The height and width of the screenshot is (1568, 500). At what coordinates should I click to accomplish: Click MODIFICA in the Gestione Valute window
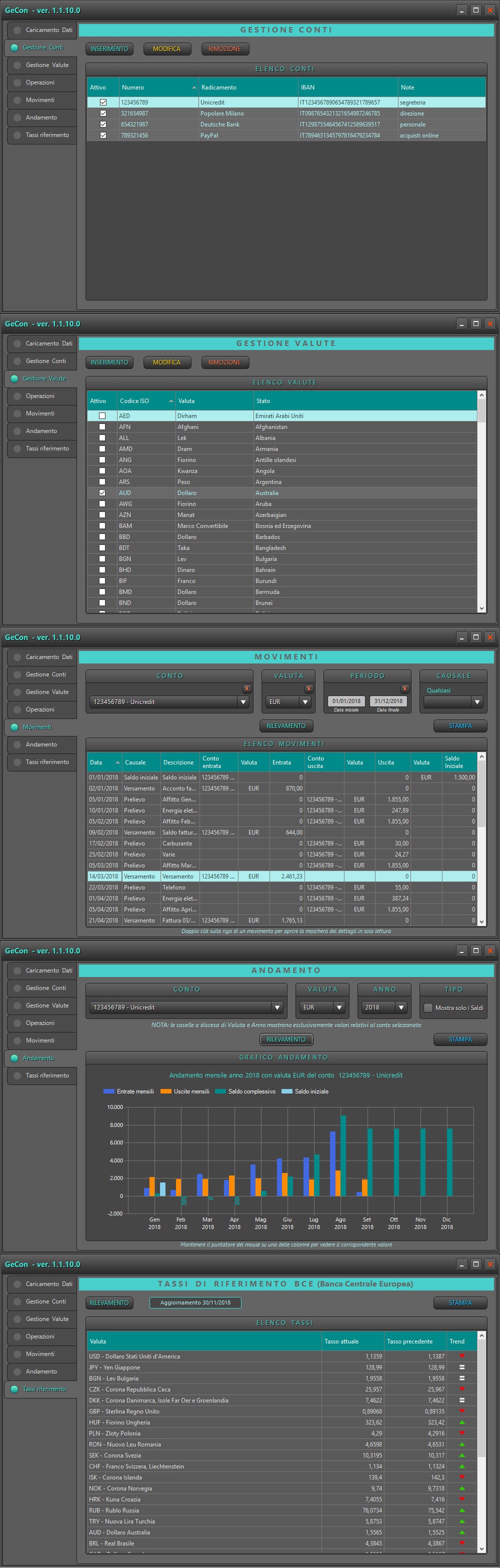pos(167,362)
